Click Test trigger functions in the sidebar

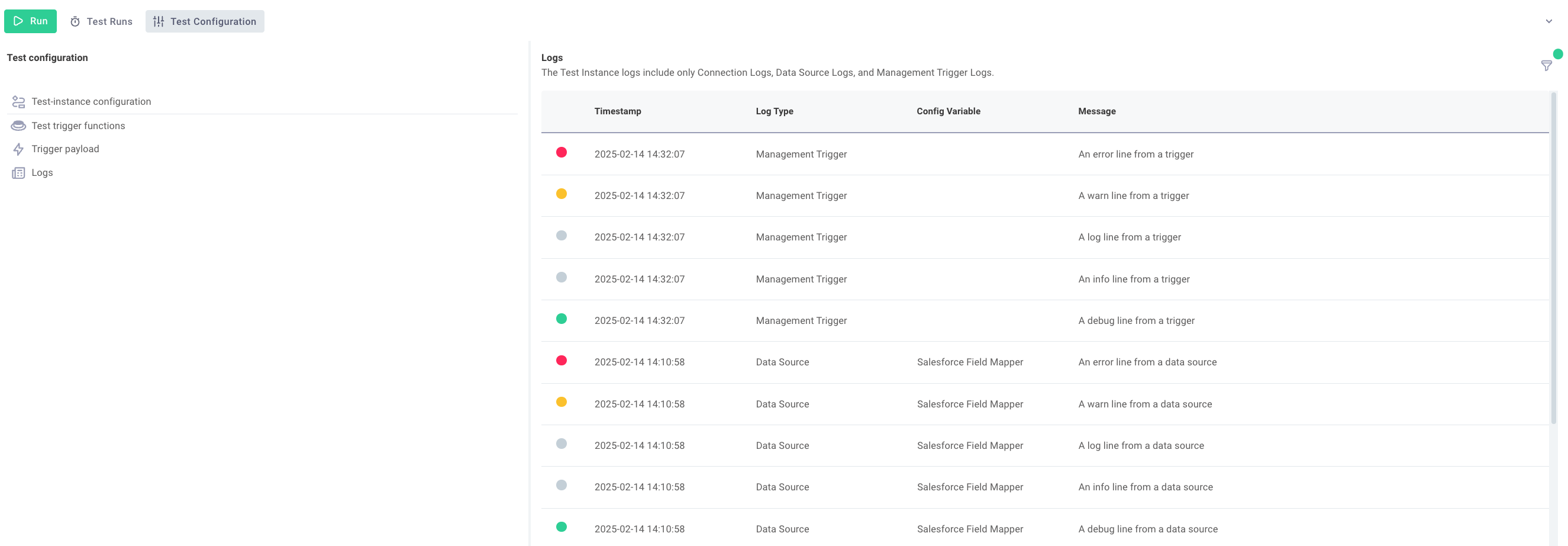79,126
